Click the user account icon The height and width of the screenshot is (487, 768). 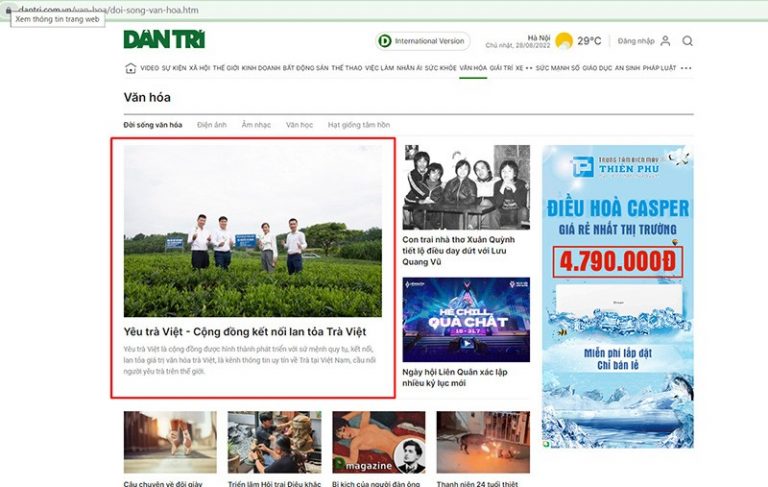click(x=665, y=41)
